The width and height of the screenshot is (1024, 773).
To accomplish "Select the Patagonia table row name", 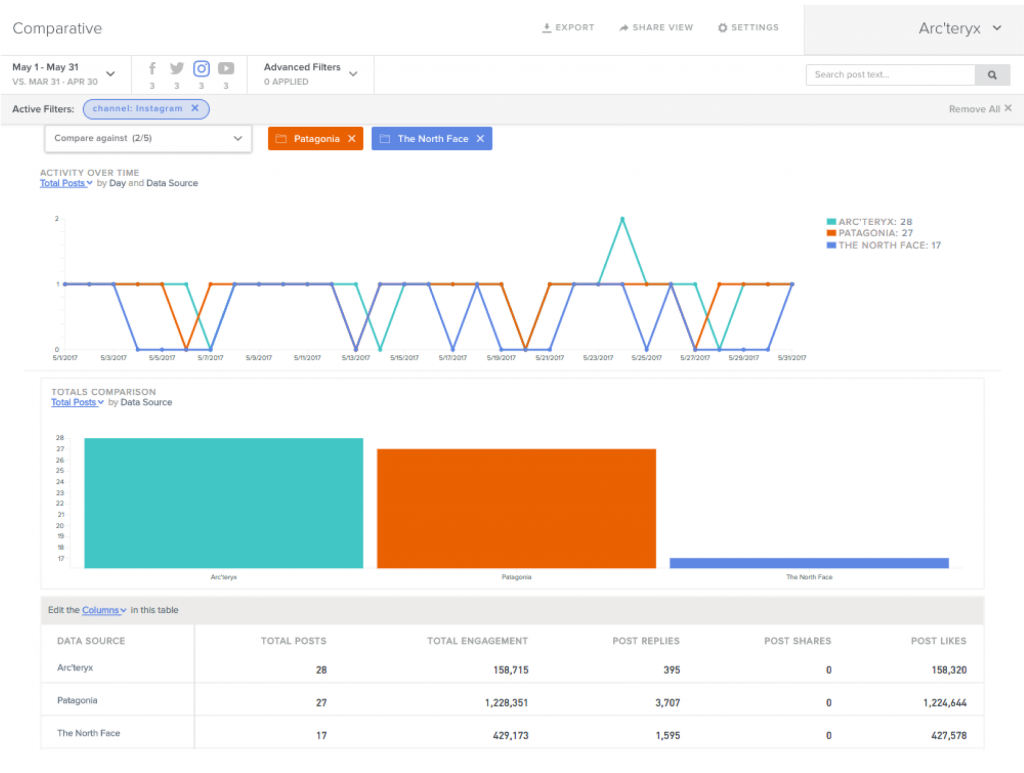I will click(x=77, y=701).
